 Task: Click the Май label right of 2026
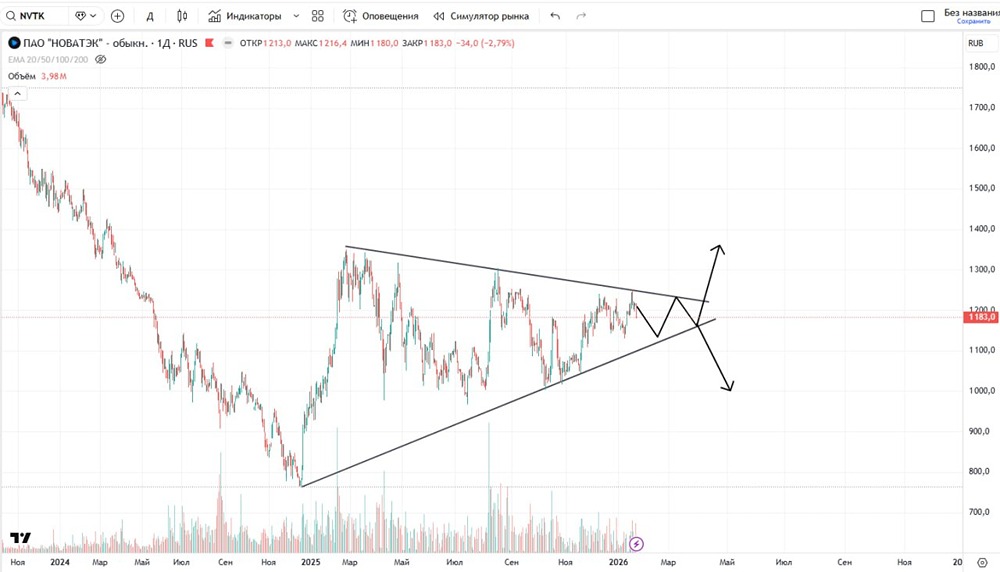(x=727, y=562)
